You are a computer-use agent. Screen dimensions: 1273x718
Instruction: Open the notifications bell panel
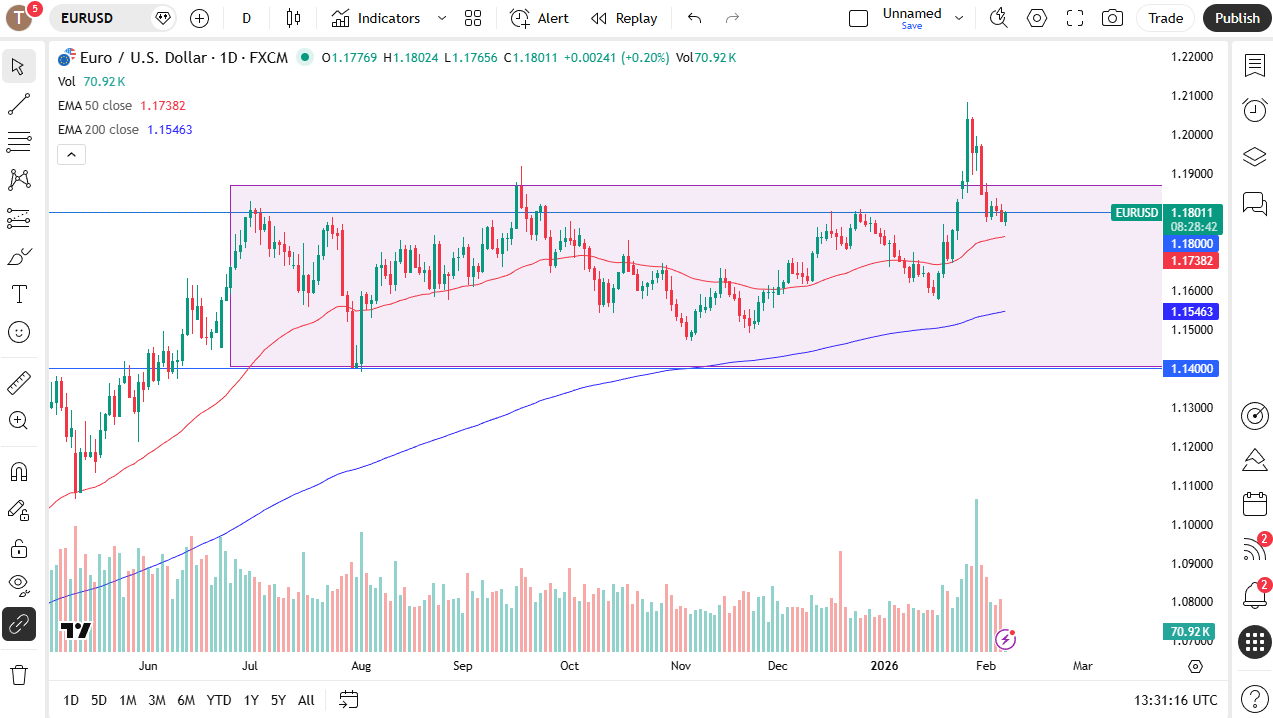pos(1254,595)
